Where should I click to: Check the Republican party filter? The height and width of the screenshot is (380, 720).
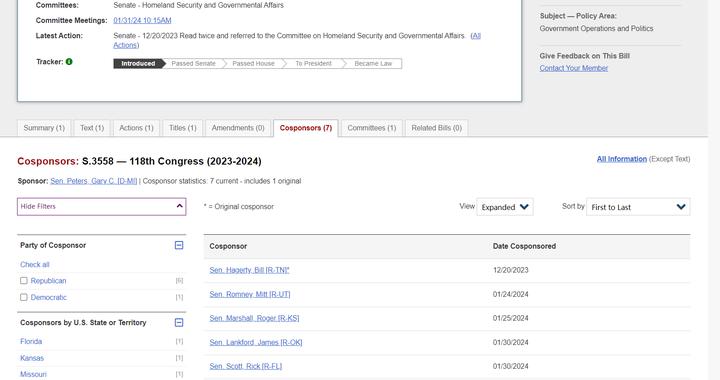tap(24, 280)
